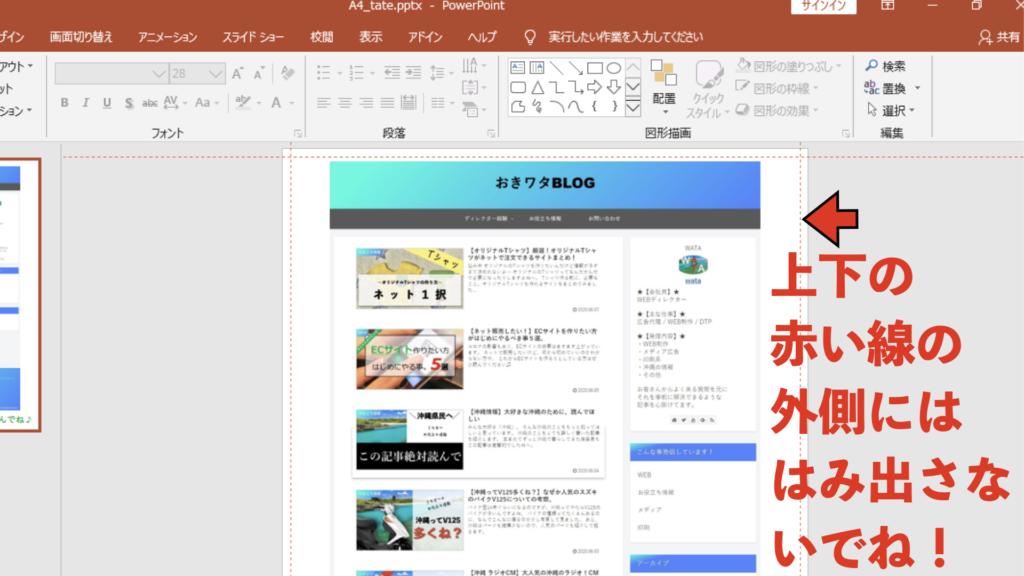Click the サインイン (Sign in) button

pyautogui.click(x=824, y=7)
